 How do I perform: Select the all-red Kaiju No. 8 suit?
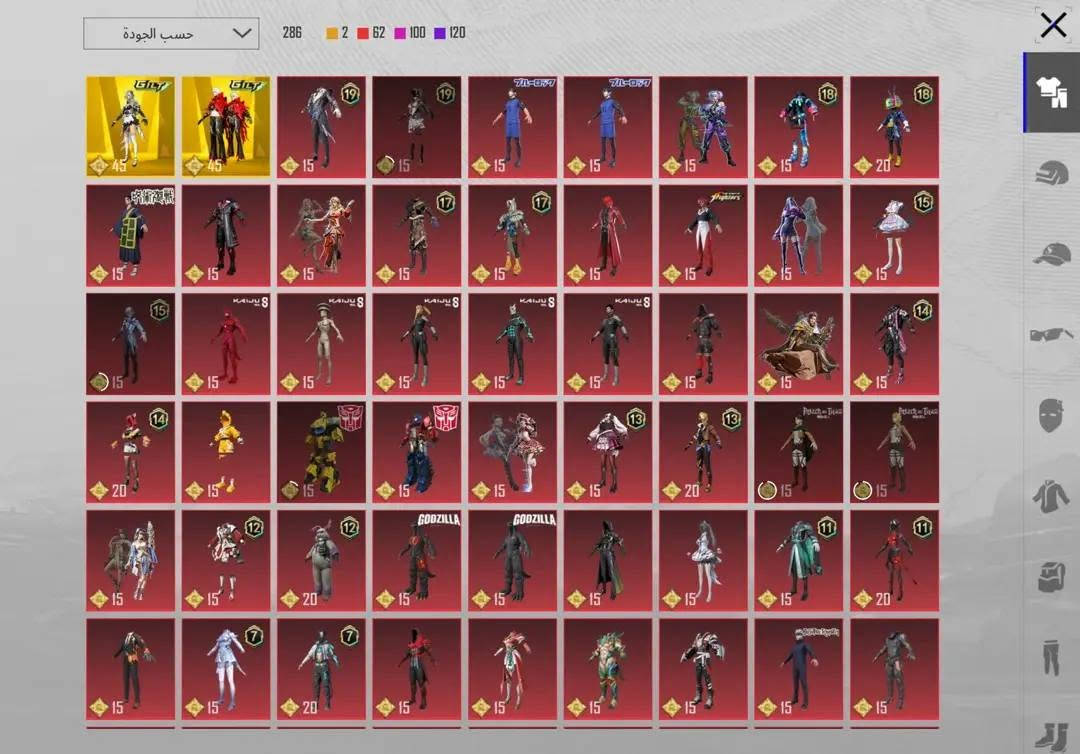click(x=226, y=344)
